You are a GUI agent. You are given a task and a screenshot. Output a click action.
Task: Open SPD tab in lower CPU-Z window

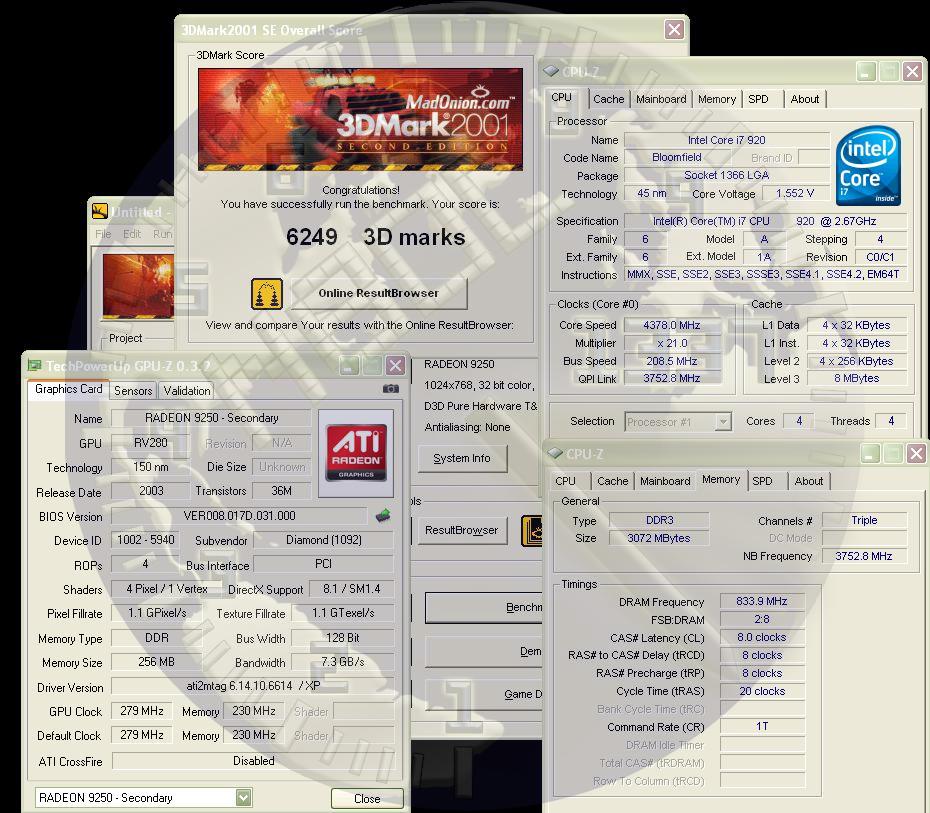[762, 481]
